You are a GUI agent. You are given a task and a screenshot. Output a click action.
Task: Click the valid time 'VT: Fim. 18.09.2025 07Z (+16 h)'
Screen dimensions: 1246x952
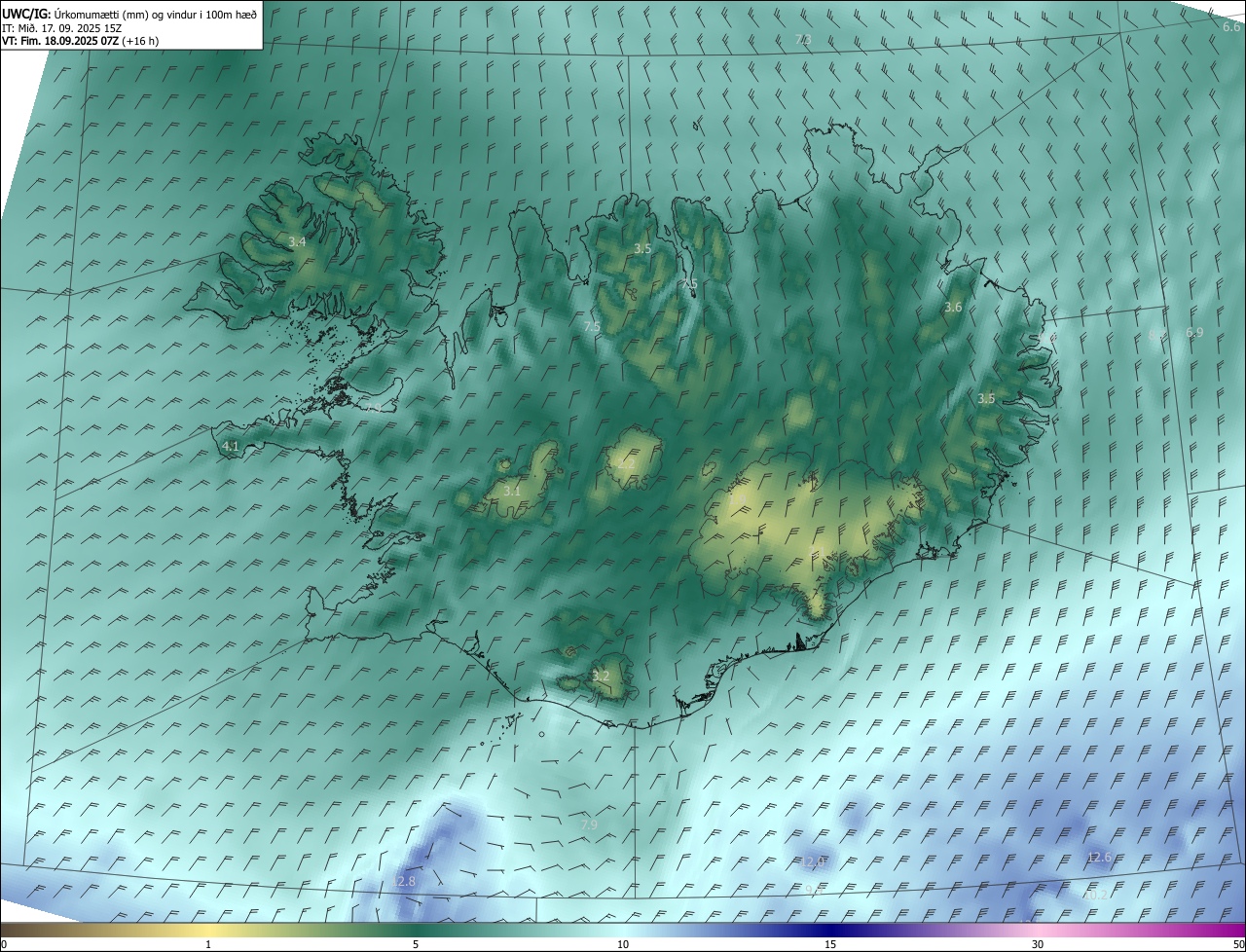coord(80,41)
